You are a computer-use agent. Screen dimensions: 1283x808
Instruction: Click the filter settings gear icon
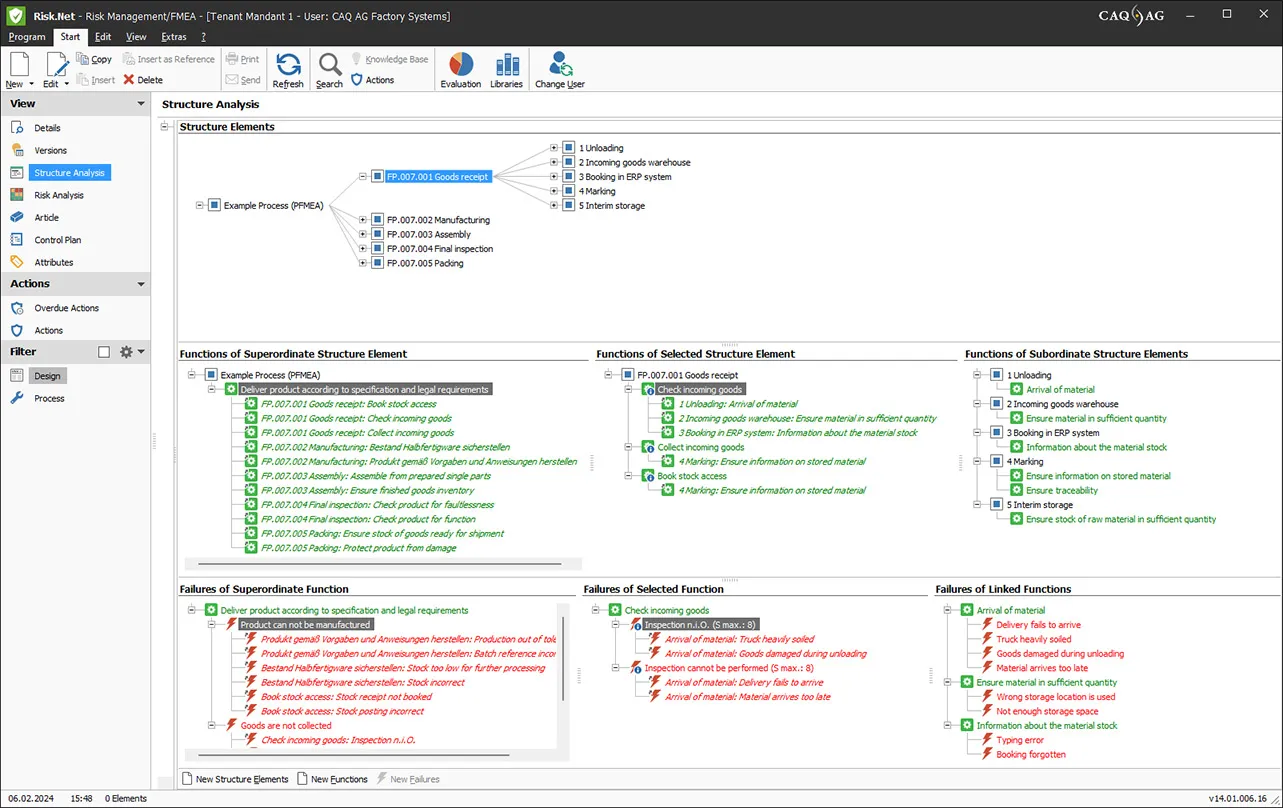(126, 352)
